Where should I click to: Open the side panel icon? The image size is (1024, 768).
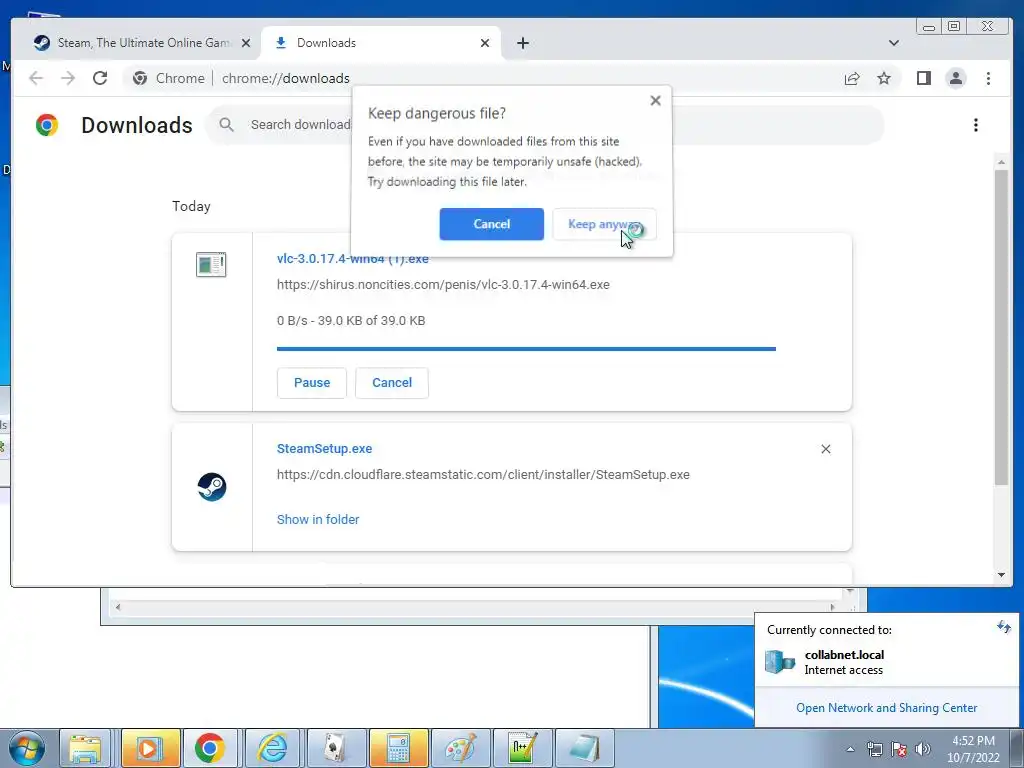[923, 78]
